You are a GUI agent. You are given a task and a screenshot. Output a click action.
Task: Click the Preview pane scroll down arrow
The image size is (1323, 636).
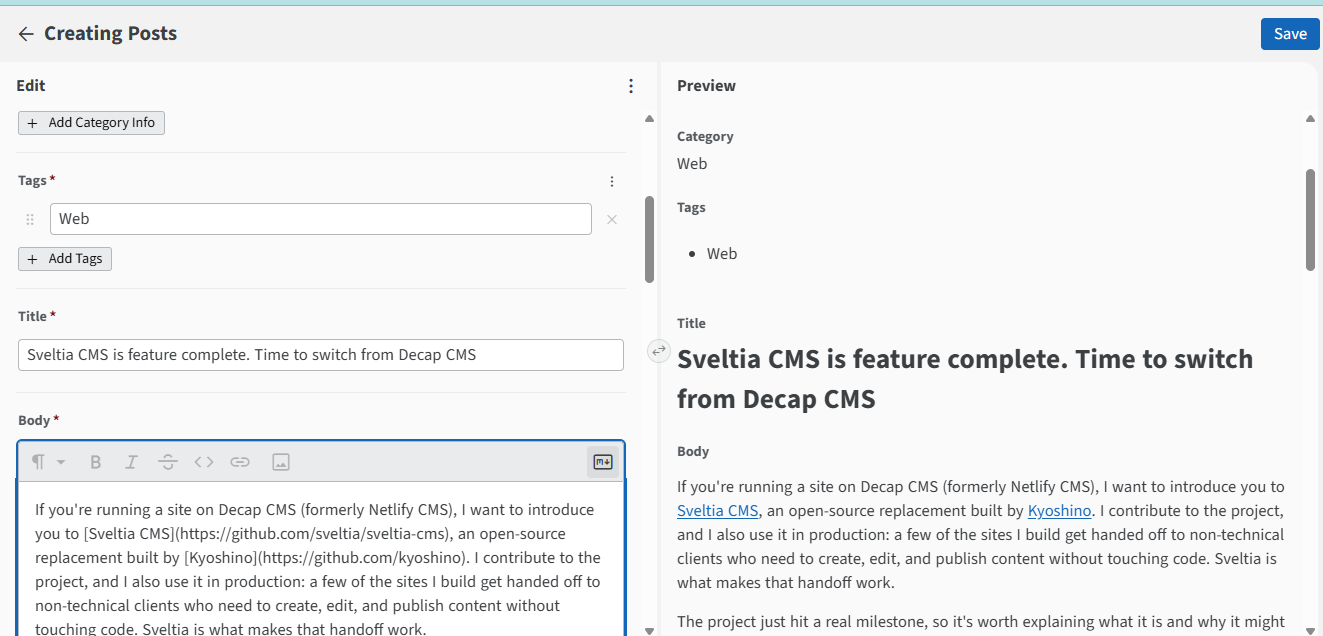[x=1310, y=630]
